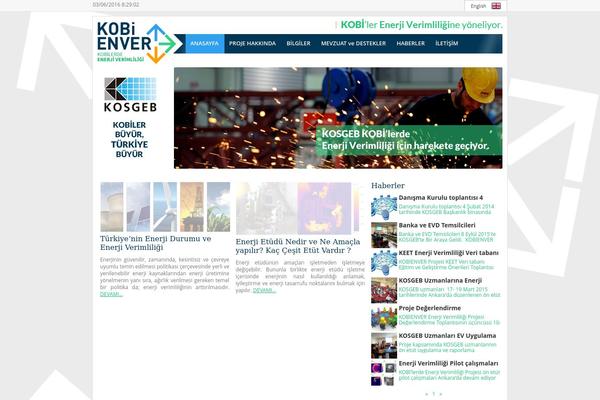The width and height of the screenshot is (600, 400).
Task: Open the English language link
Action: click(478, 6)
